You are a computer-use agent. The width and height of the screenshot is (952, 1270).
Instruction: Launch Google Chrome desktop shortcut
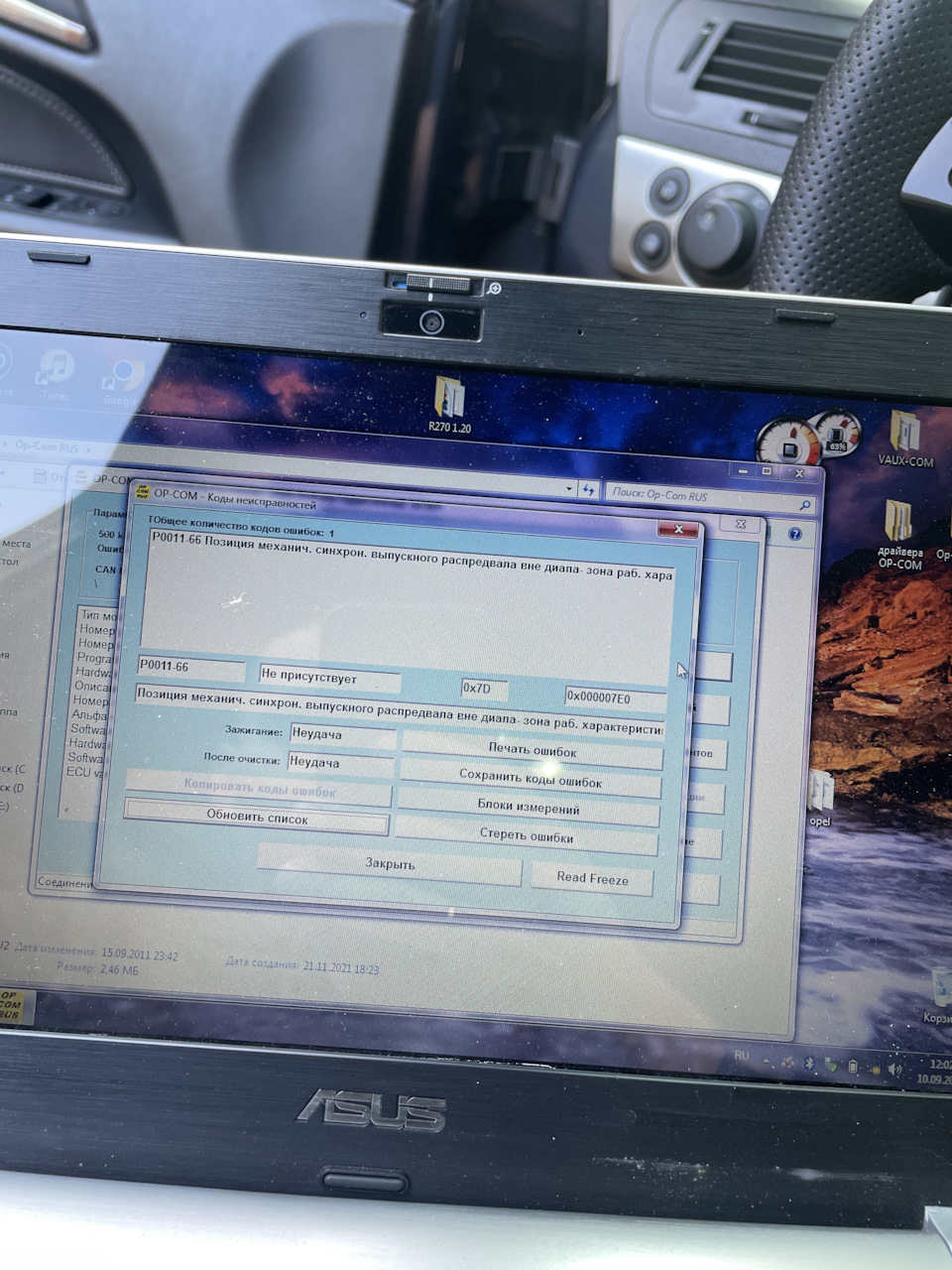click(122, 380)
